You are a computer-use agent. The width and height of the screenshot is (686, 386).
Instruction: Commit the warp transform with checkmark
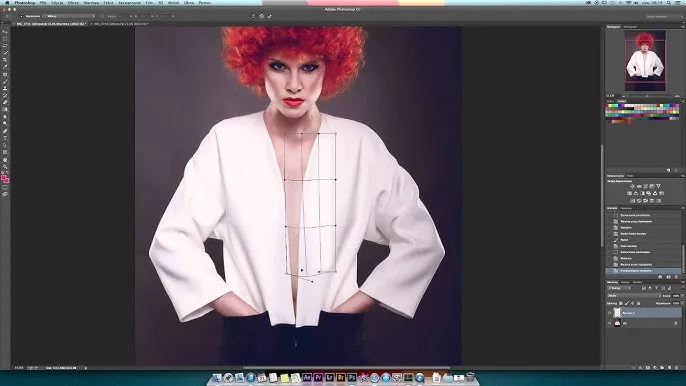[270, 16]
